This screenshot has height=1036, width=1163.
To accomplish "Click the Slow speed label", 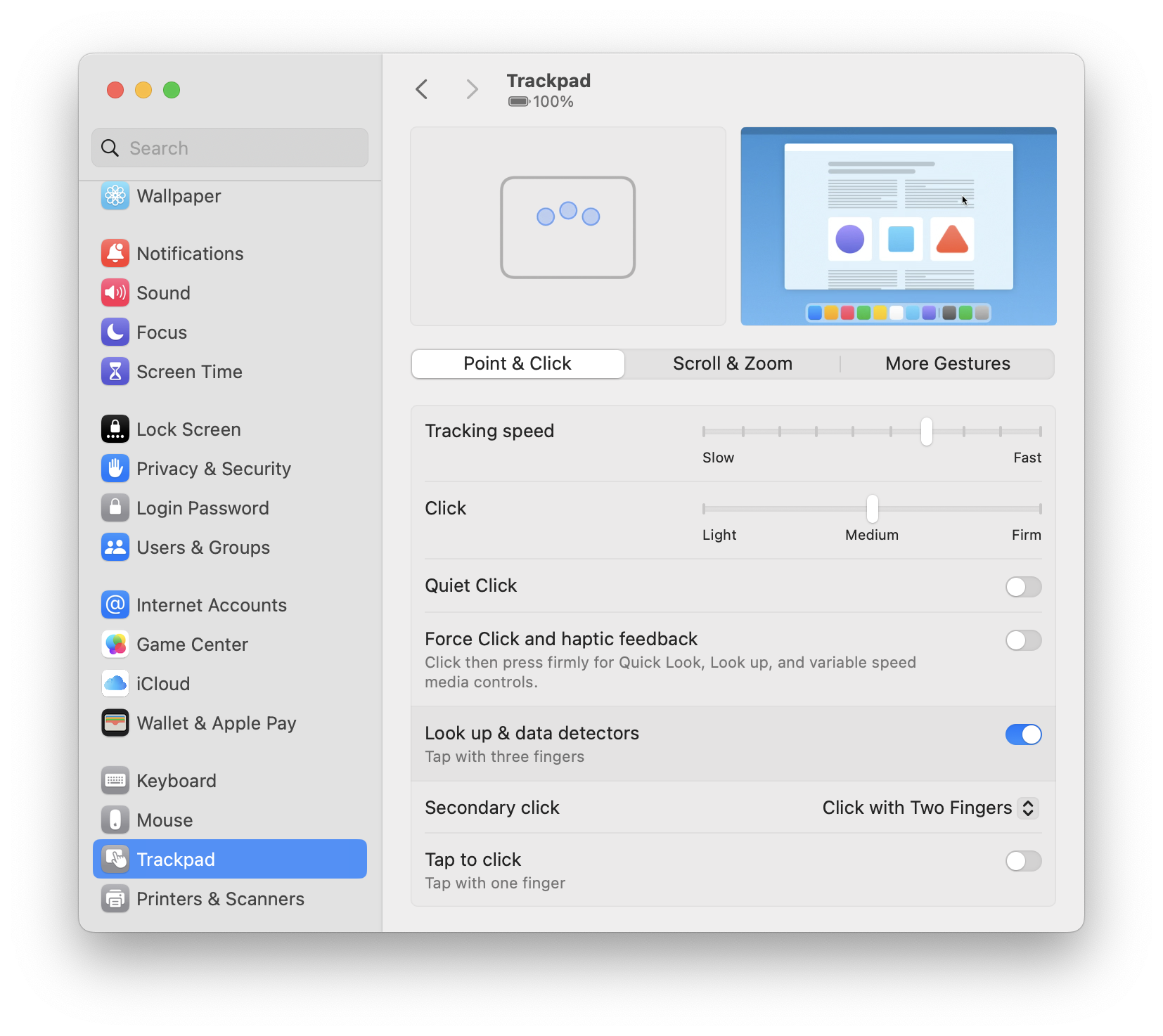I will (718, 458).
